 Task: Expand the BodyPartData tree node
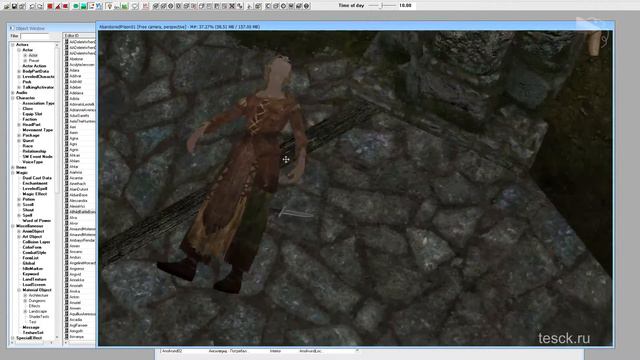[19, 71]
